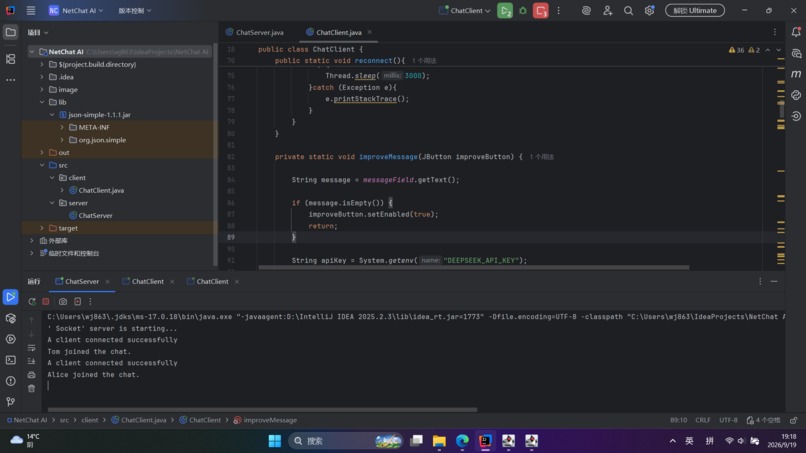This screenshot has width=806, height=453.
Task: Stop the running processes with the red button
Action: pyautogui.click(x=540, y=10)
